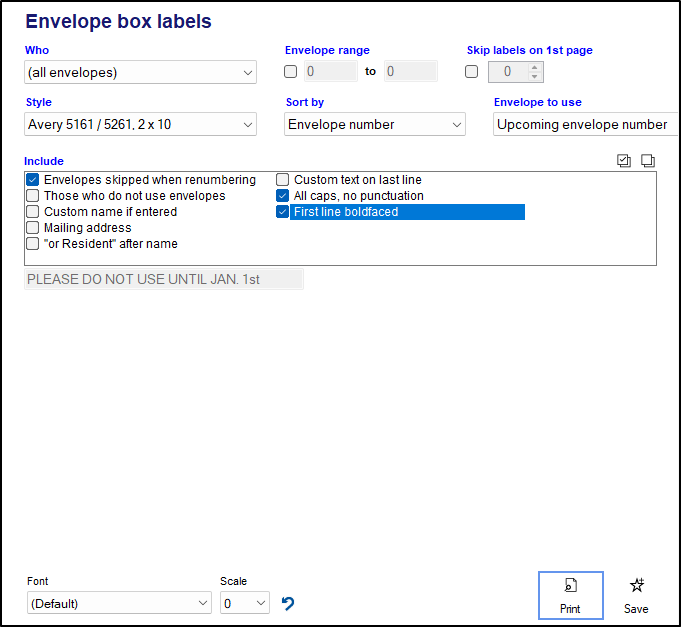The height and width of the screenshot is (627, 681).
Task: Increase skip labels count with up arrow
Action: [x=534, y=67]
